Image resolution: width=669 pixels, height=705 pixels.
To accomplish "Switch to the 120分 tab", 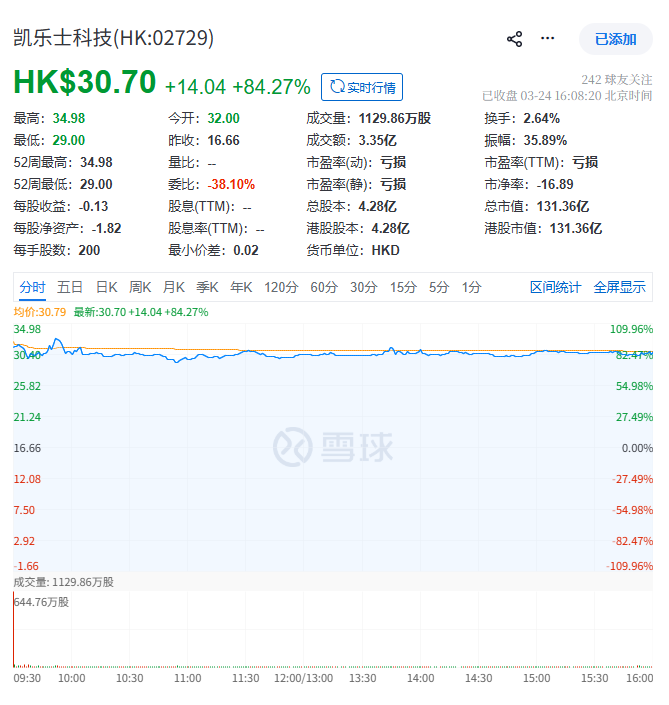I will tap(281, 287).
